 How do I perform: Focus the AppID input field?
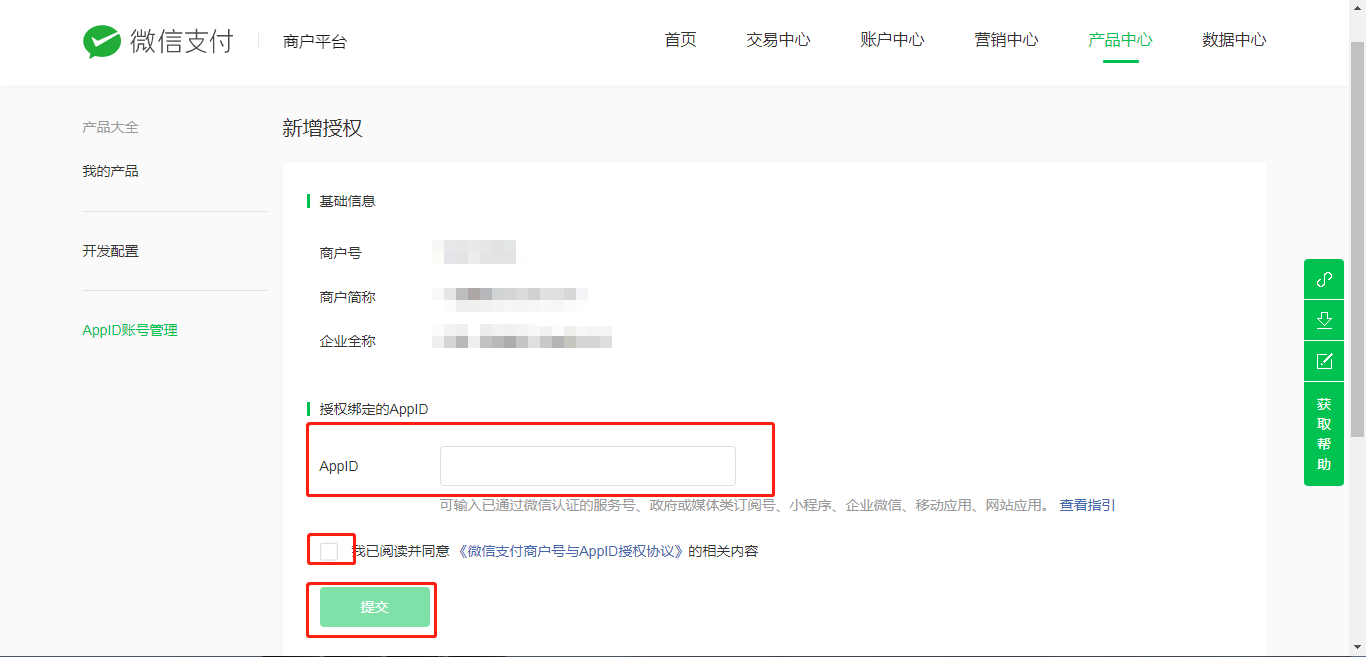[x=588, y=466]
